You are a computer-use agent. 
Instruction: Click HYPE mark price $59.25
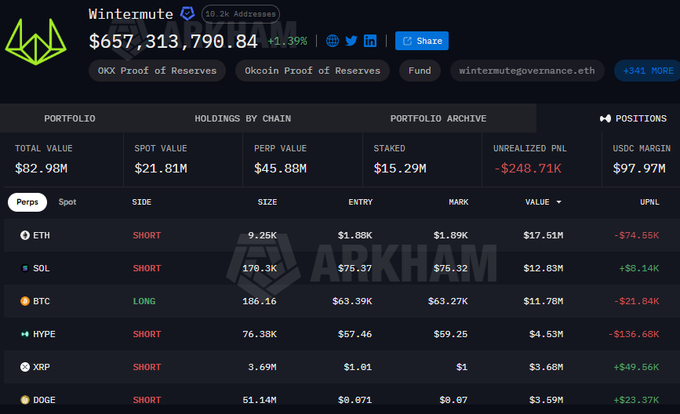pos(451,334)
